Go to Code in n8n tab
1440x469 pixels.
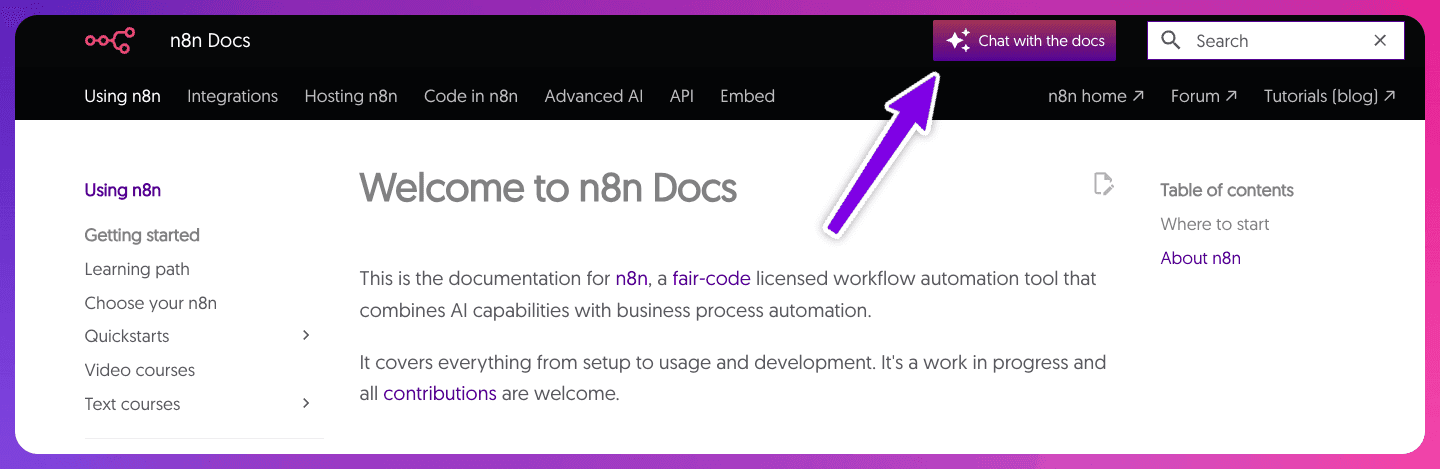[x=471, y=96]
